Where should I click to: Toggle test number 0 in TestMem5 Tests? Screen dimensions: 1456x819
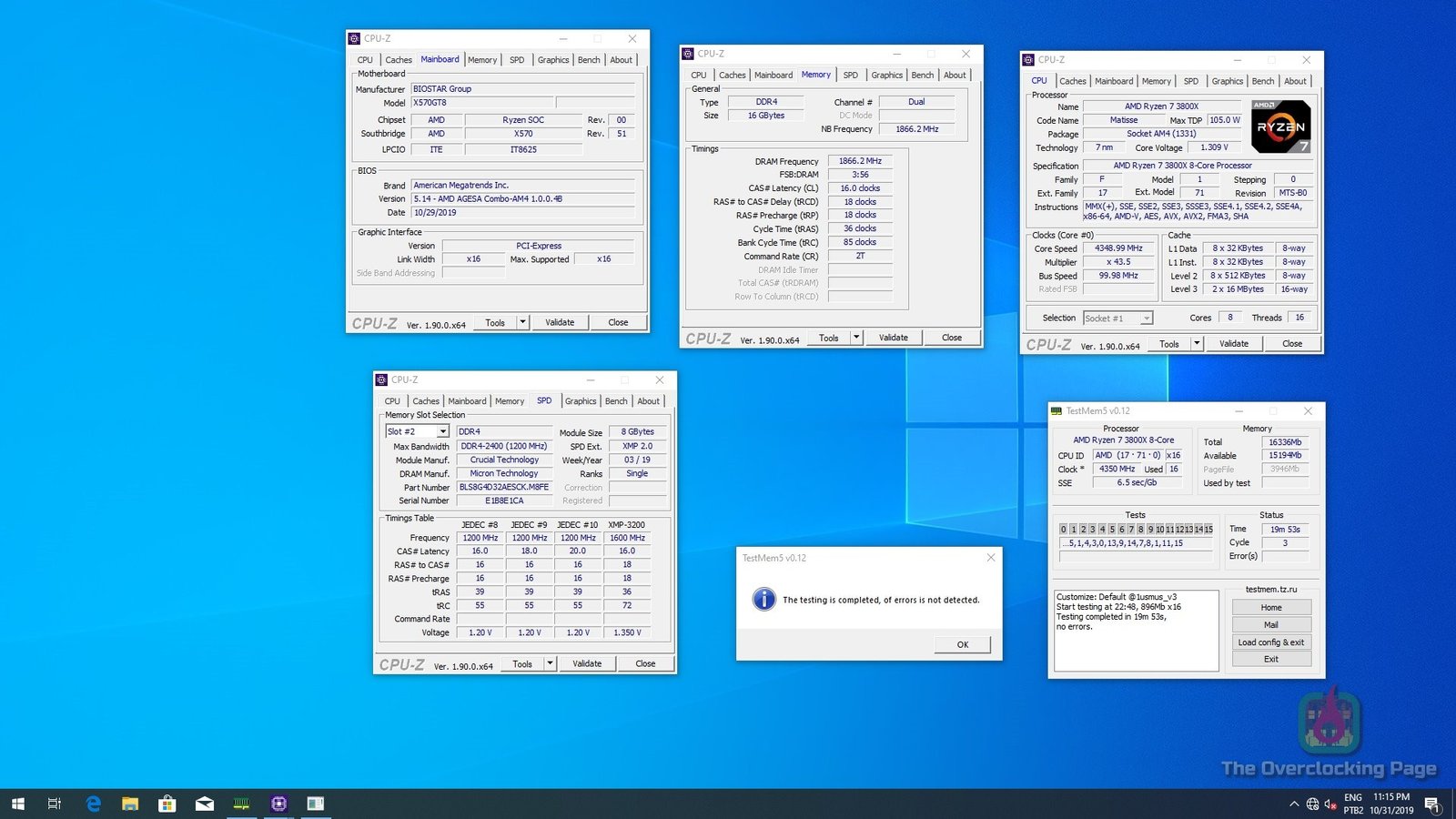click(1063, 529)
